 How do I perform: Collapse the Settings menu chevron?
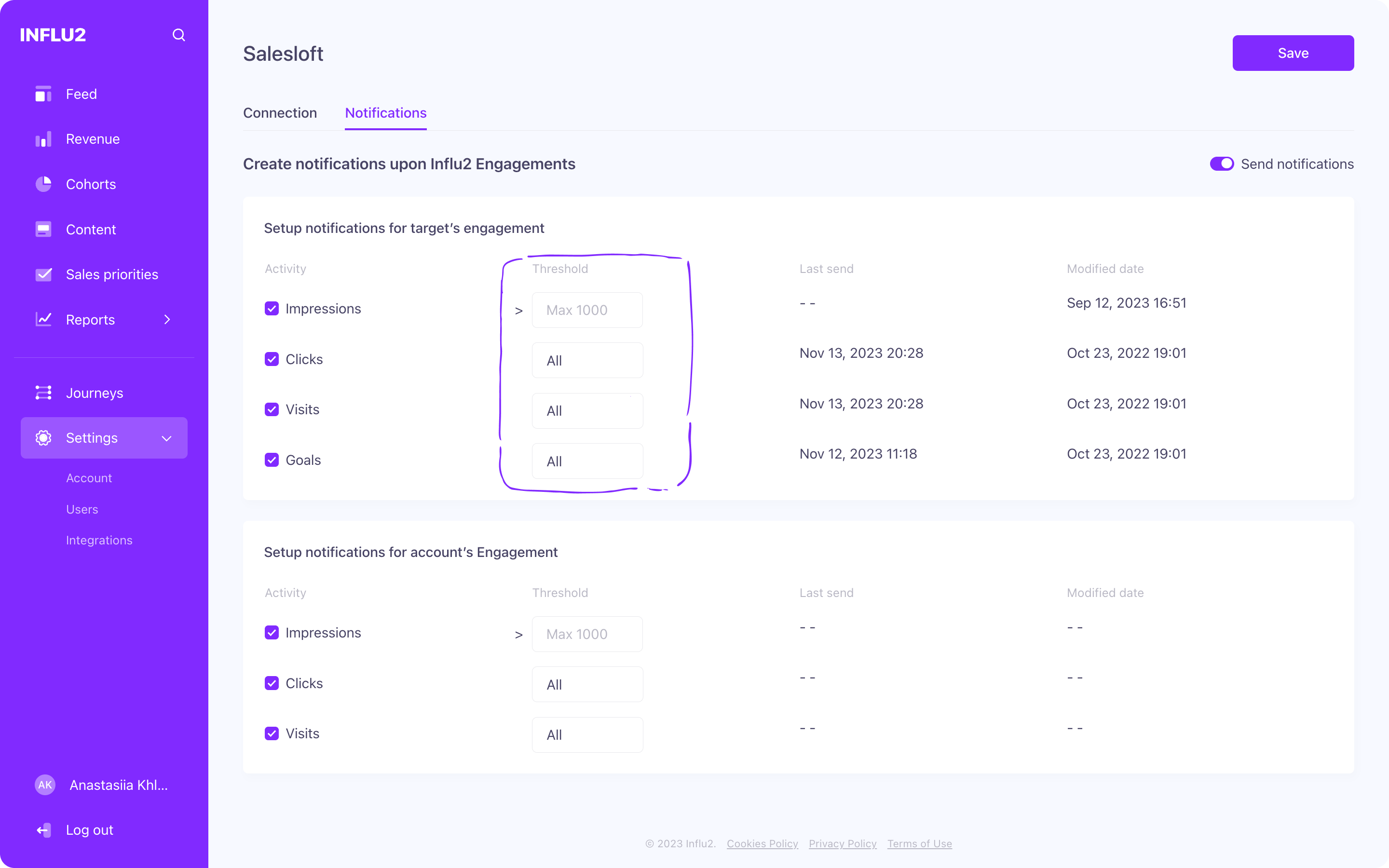166,439
